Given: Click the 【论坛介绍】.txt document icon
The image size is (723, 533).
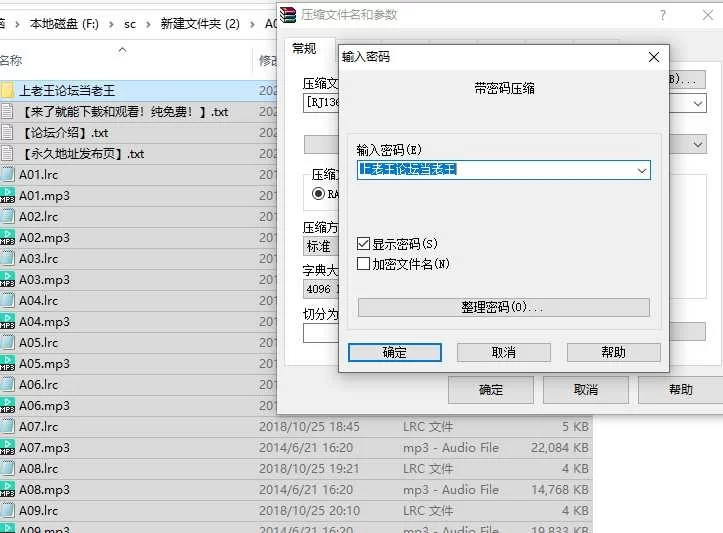Looking at the screenshot, I should [x=7, y=132].
